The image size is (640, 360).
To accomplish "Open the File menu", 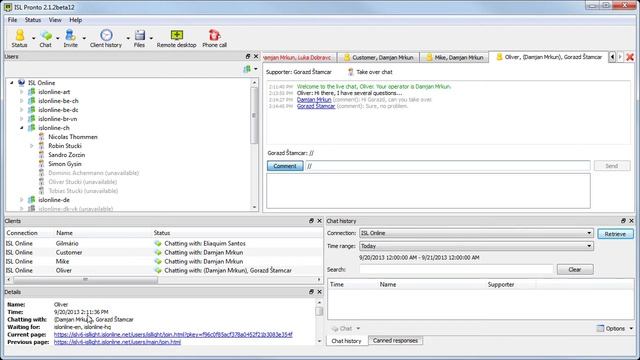I will (x=12, y=20).
